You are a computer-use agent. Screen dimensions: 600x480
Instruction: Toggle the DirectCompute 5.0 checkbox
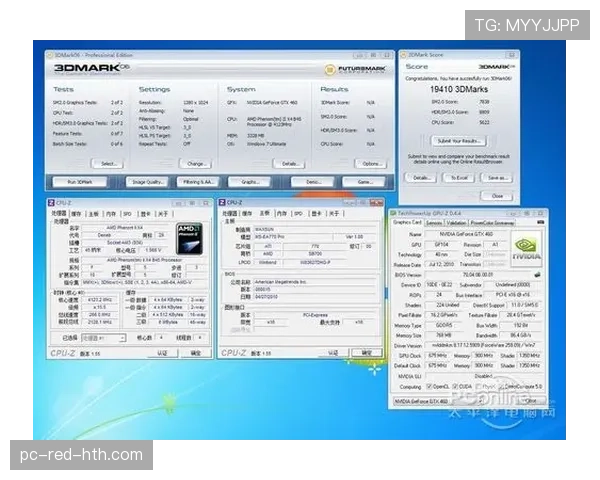click(x=501, y=386)
